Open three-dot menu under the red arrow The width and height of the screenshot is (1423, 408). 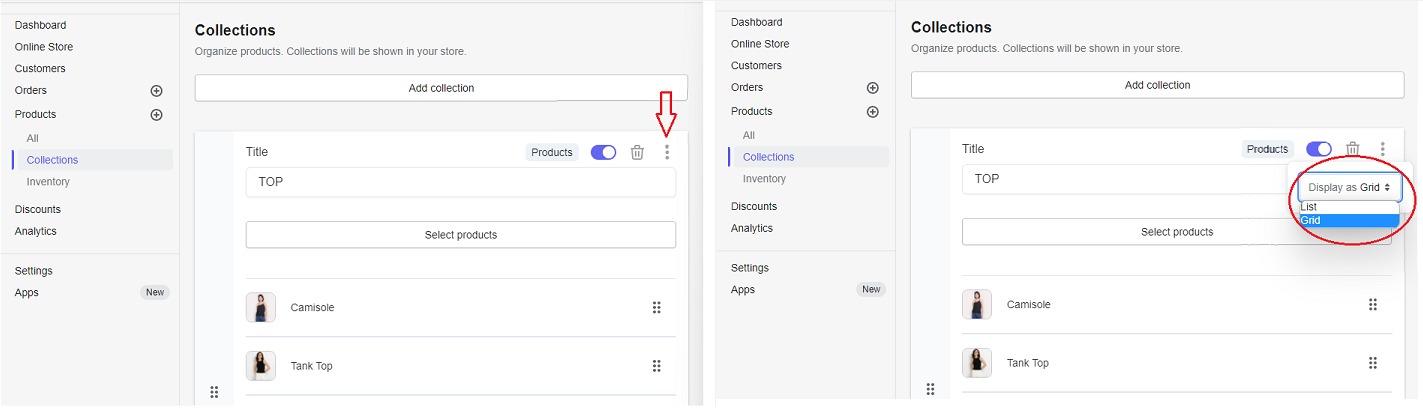click(667, 153)
